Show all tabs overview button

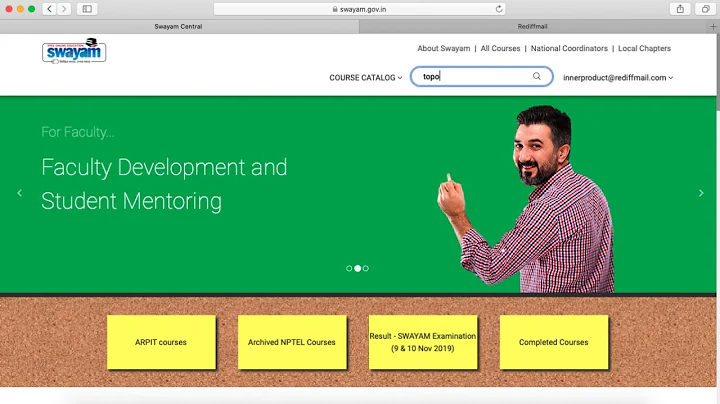[x=705, y=9]
